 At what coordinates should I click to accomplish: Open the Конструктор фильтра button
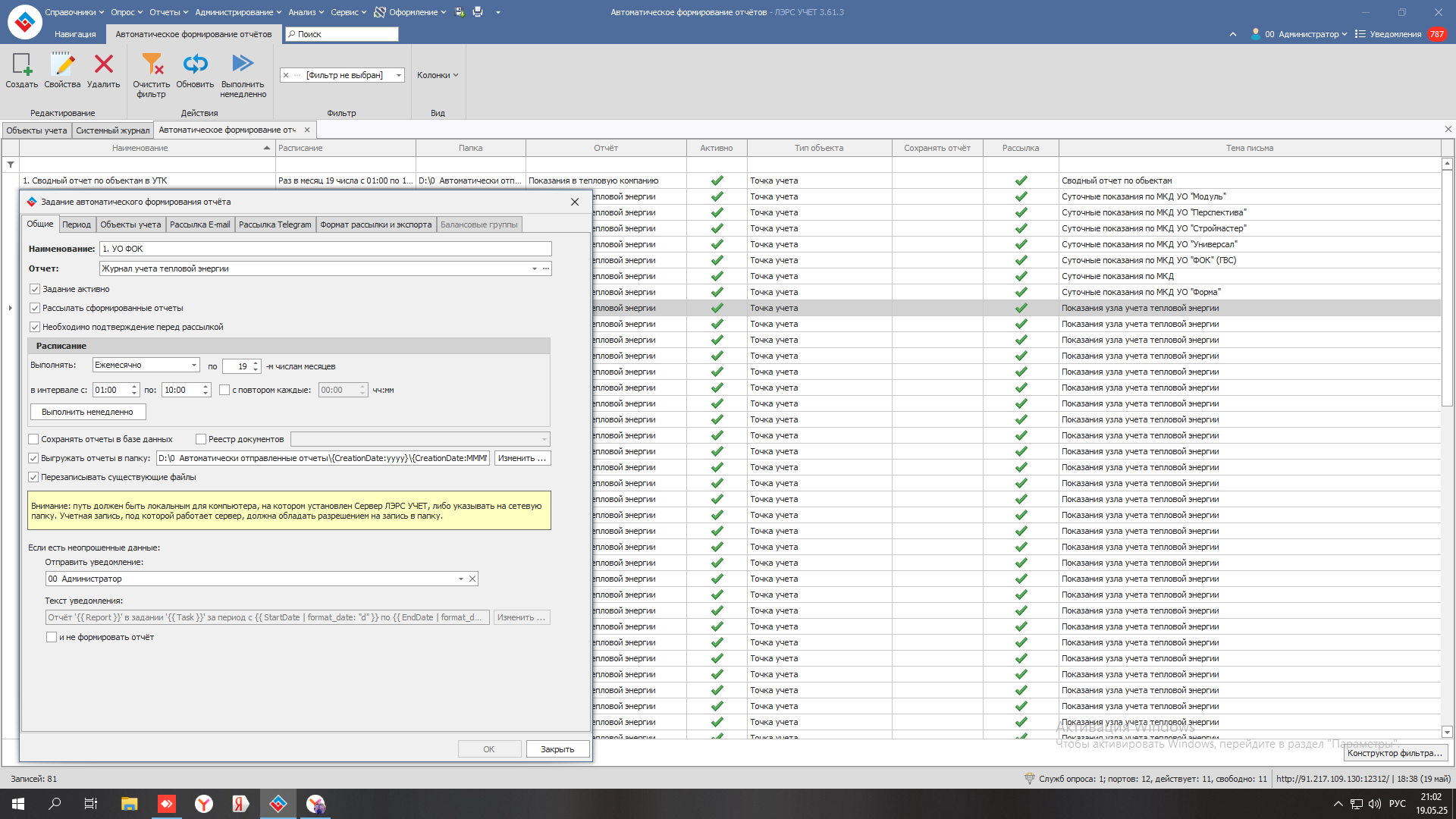coord(1395,753)
